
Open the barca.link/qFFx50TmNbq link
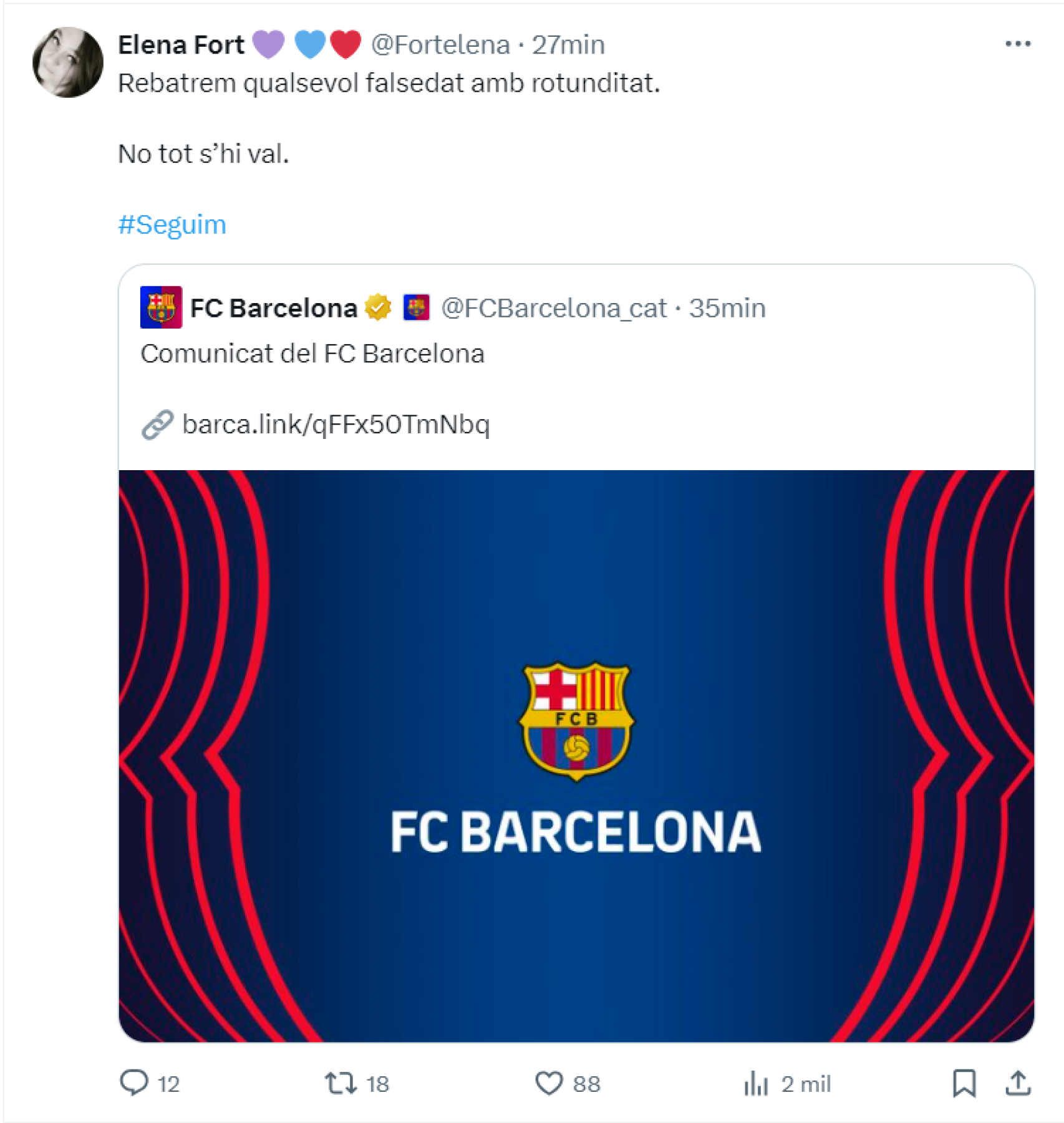click(336, 425)
